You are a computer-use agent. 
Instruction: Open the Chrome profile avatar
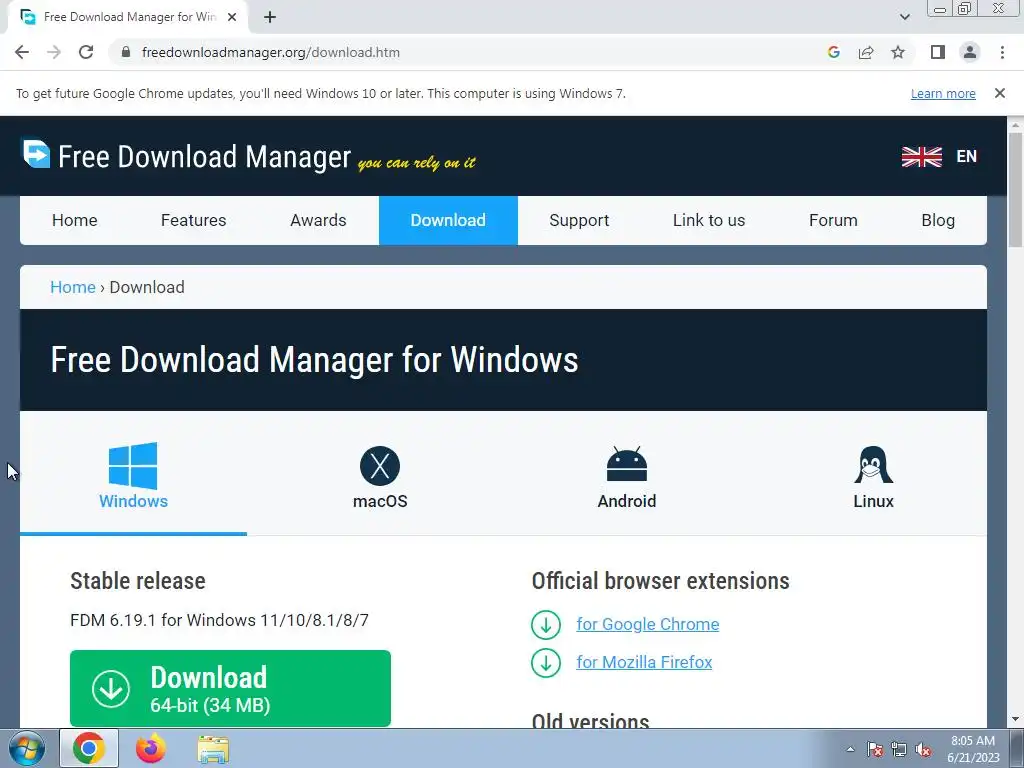970,52
